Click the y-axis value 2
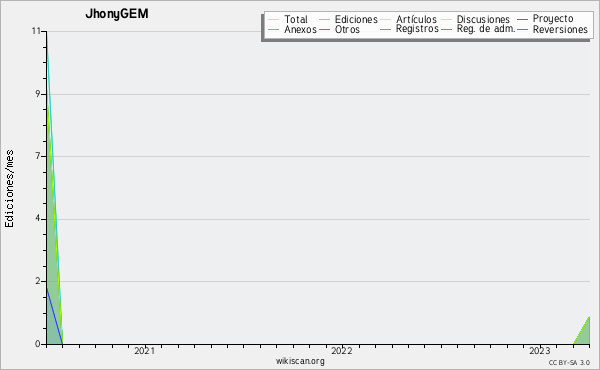The height and width of the screenshot is (370, 600). click(x=38, y=281)
